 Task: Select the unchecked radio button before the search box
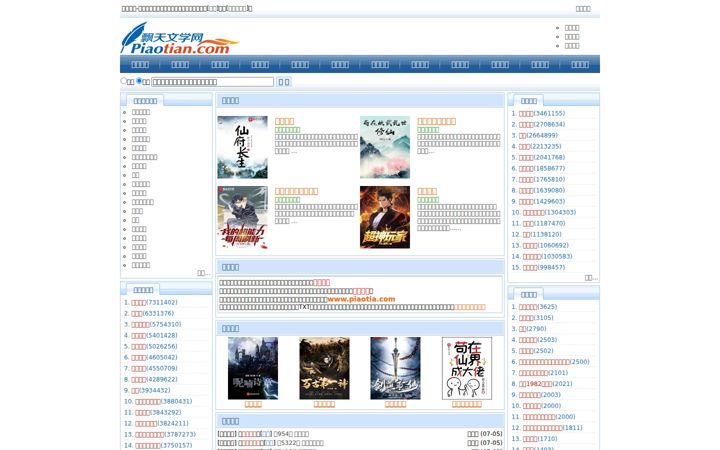click(x=124, y=81)
